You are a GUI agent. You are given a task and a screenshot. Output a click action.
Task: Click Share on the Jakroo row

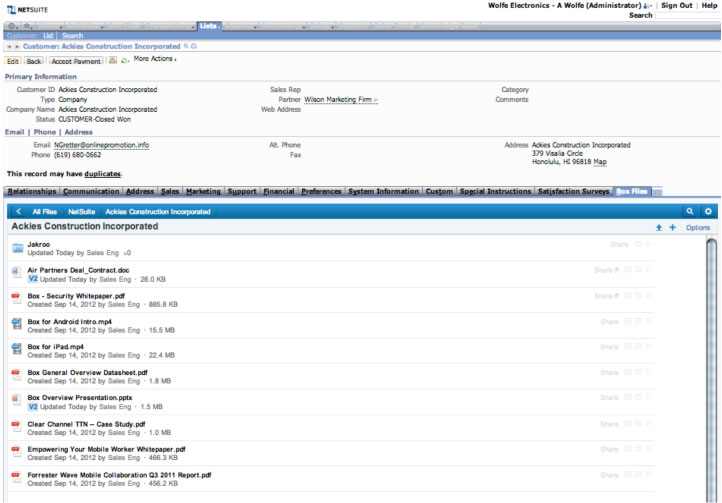click(x=619, y=244)
